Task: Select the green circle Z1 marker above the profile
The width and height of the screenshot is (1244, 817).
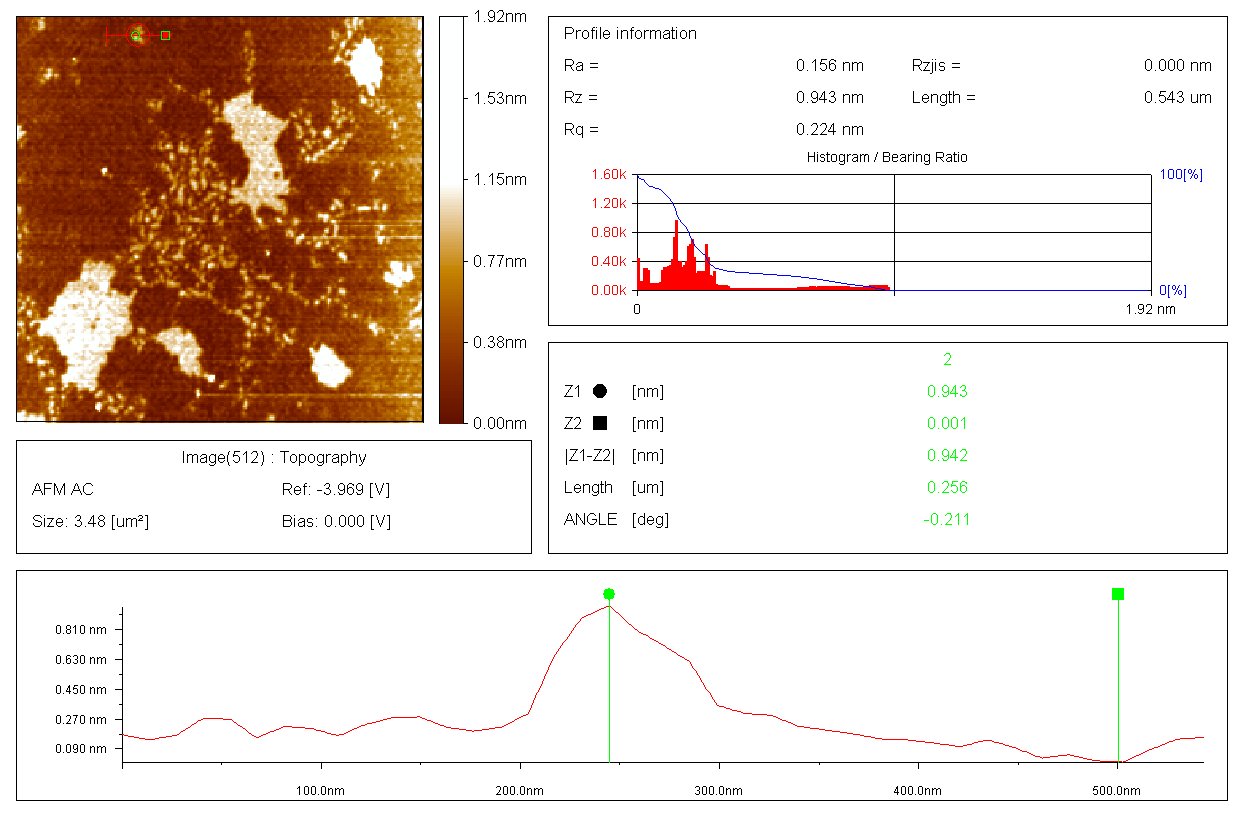Action: [609, 594]
